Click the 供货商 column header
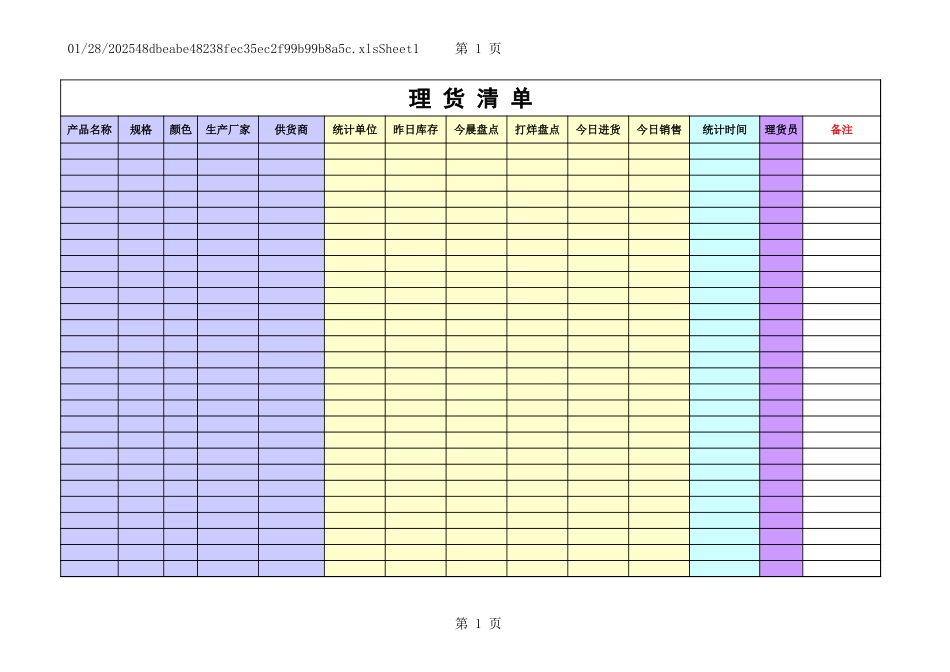Image resolution: width=950 pixels, height=672 pixels. point(290,128)
